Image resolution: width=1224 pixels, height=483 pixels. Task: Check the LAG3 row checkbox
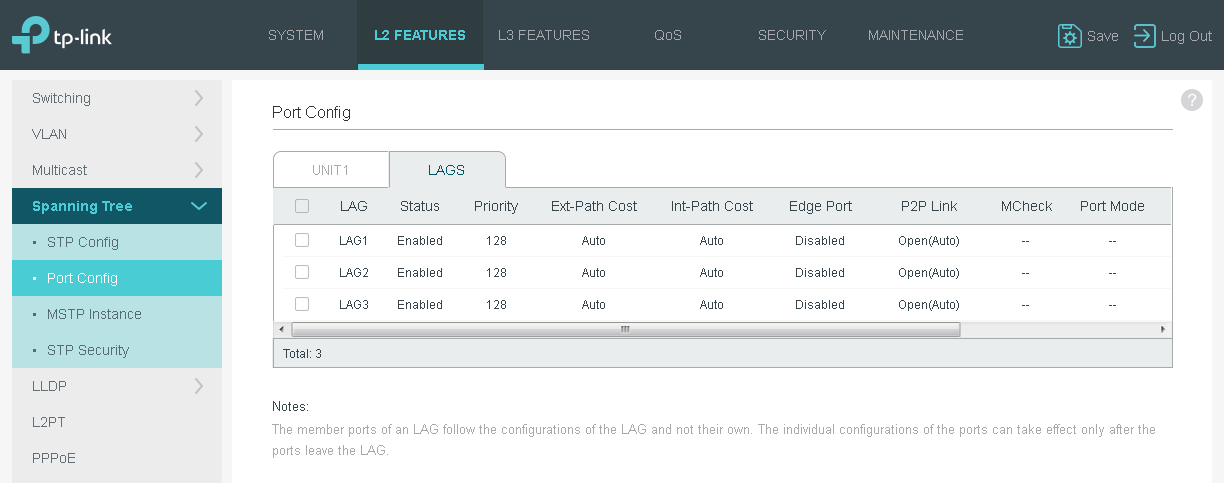302,304
